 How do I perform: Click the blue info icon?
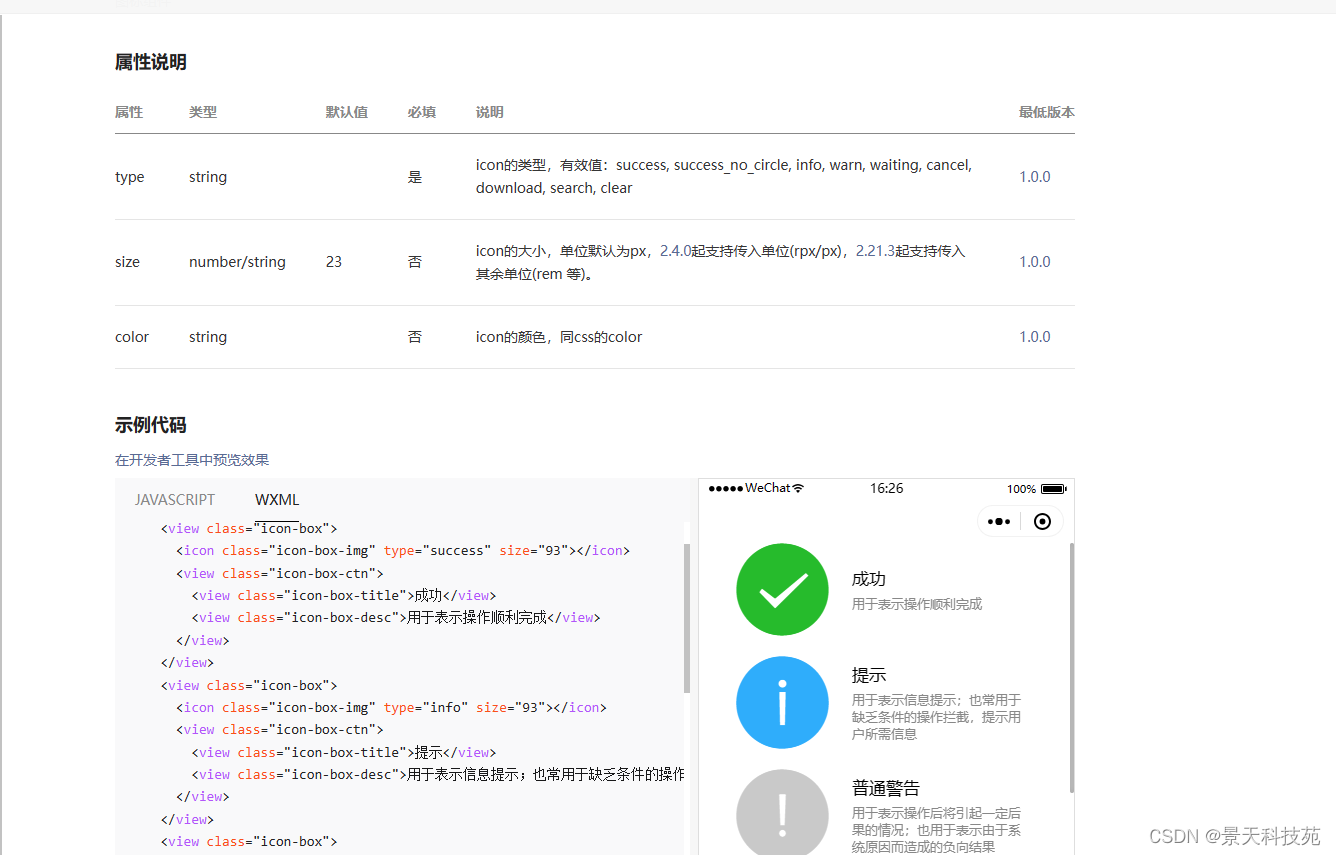click(x=782, y=702)
